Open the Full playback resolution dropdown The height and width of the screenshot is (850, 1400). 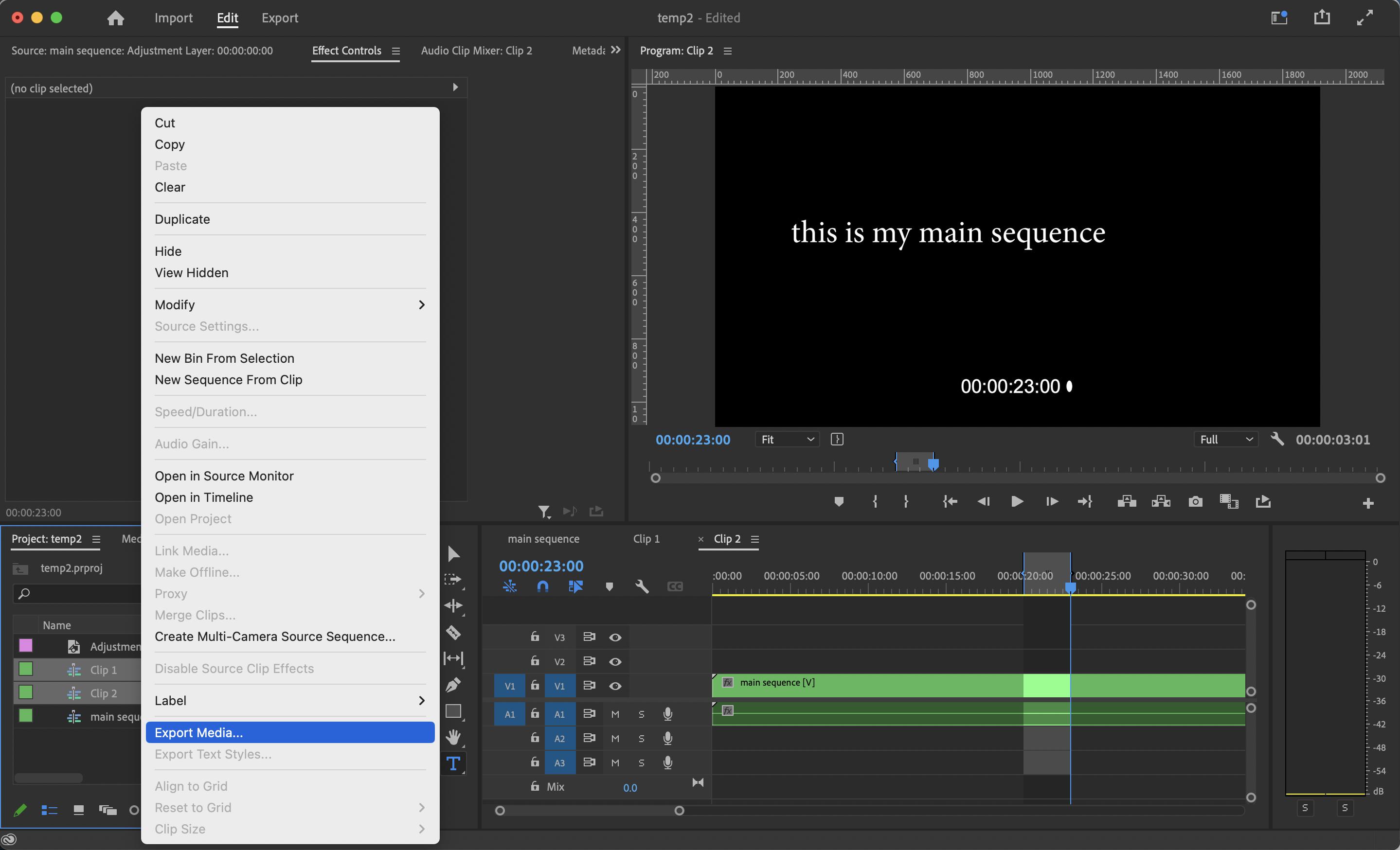(1225, 440)
